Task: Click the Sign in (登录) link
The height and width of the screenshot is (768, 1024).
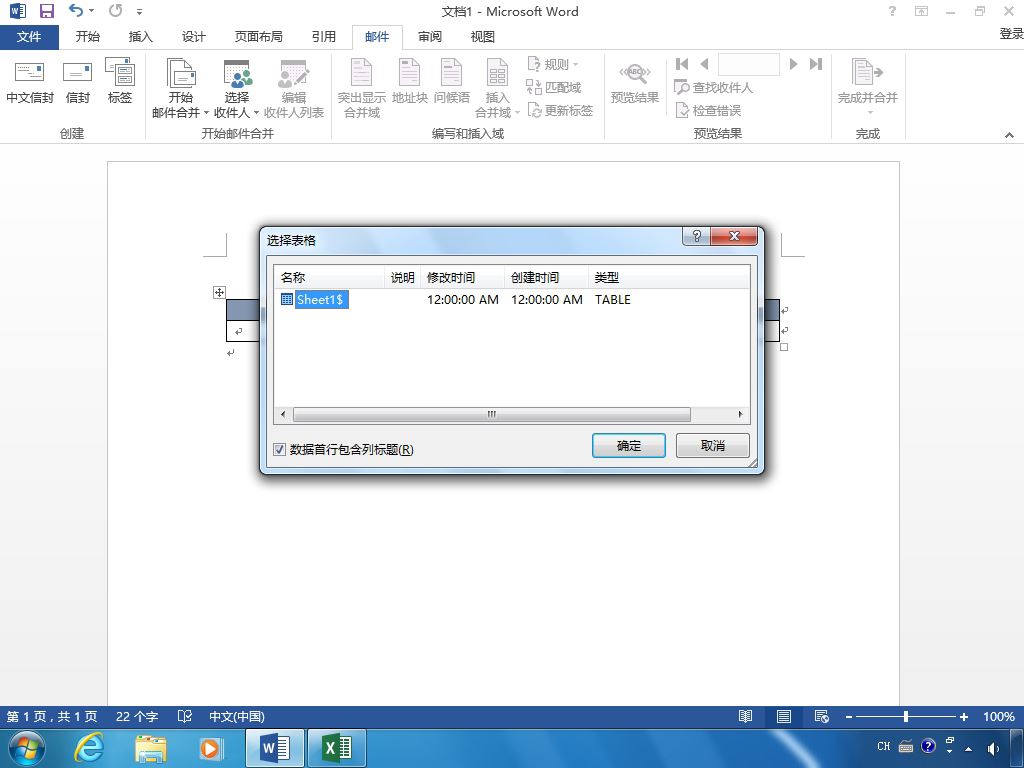Action: 1011,34
